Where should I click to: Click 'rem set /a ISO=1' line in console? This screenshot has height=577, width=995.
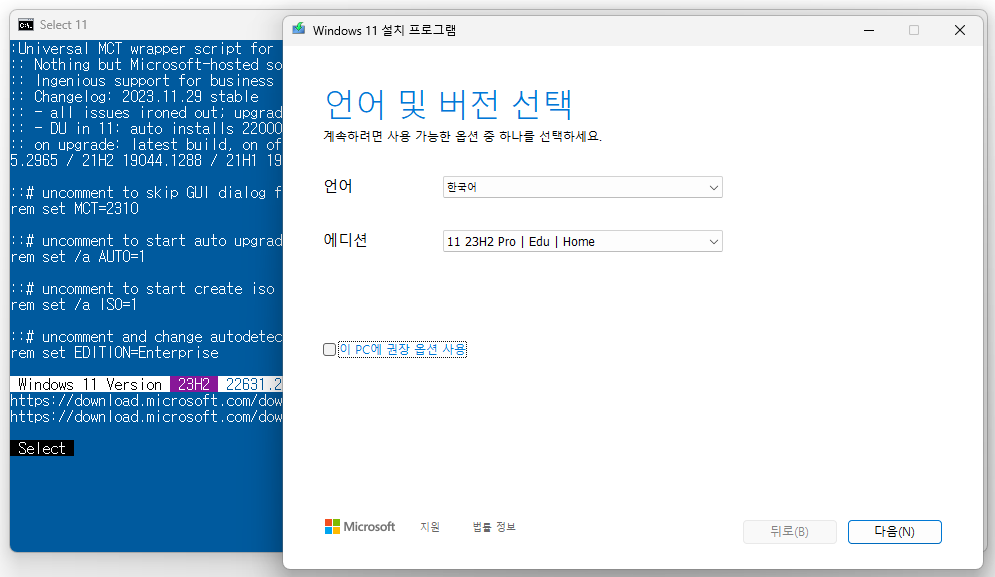point(74,305)
